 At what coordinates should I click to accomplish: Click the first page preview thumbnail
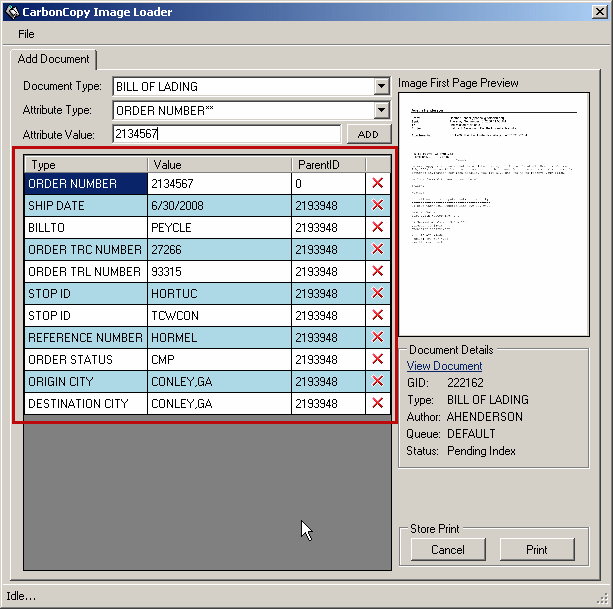493,214
